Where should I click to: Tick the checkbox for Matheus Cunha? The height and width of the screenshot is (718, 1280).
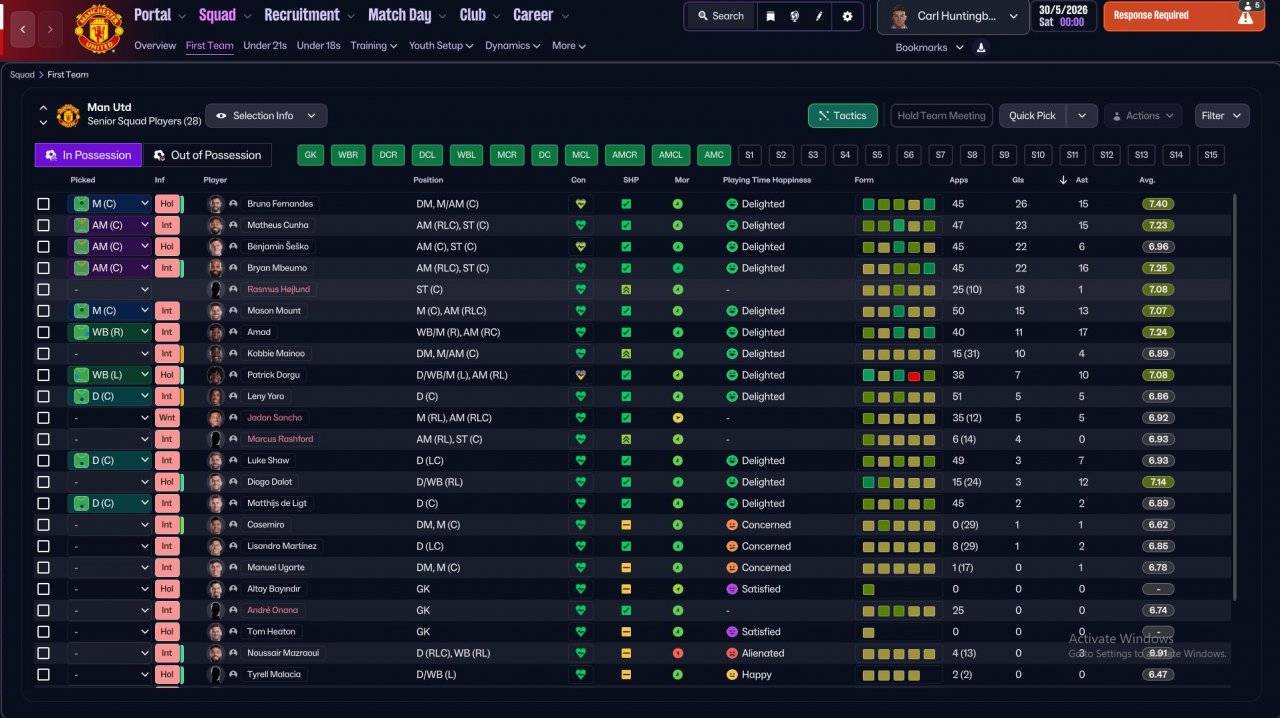43,226
